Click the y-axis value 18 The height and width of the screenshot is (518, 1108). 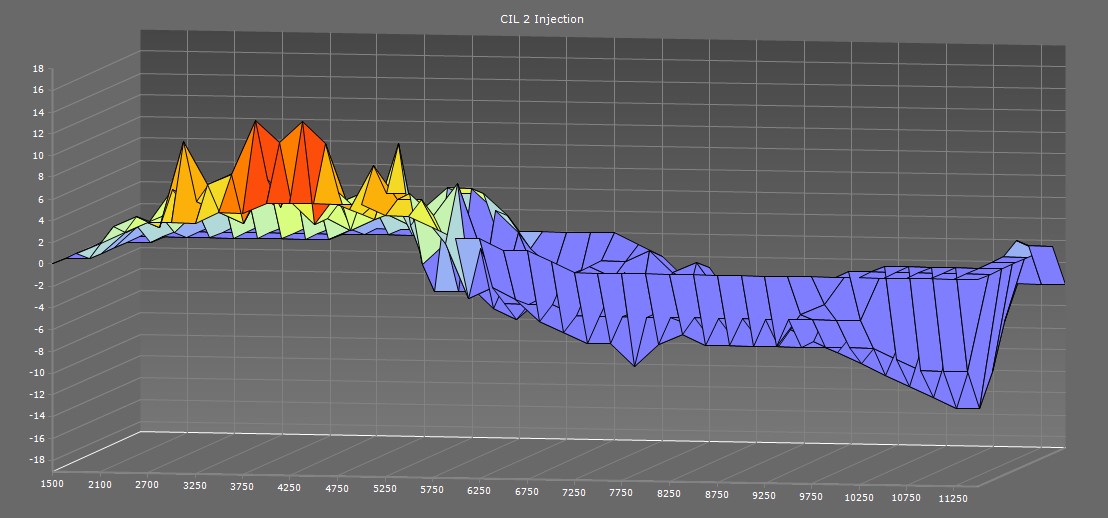[x=38, y=69]
